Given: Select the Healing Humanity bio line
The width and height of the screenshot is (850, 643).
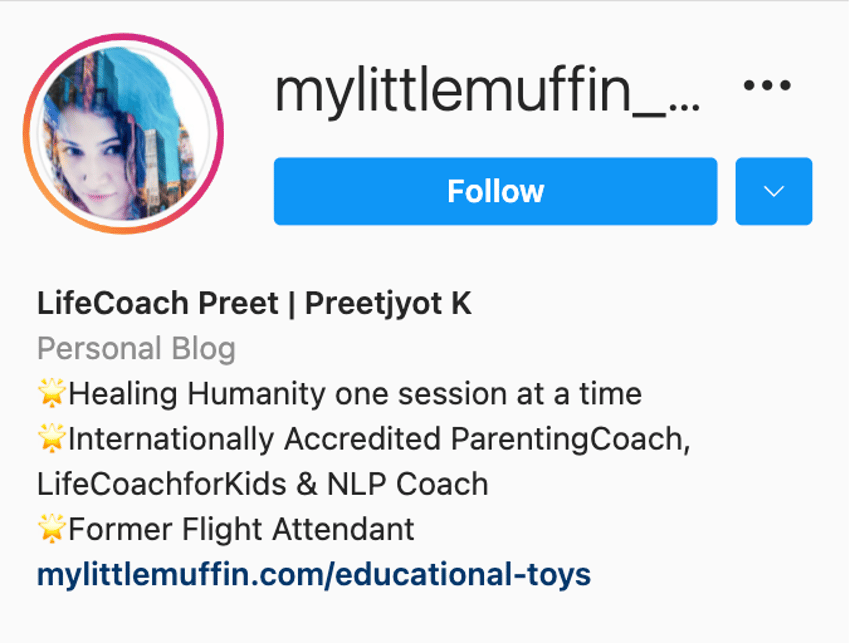Looking at the screenshot, I should tap(340, 393).
